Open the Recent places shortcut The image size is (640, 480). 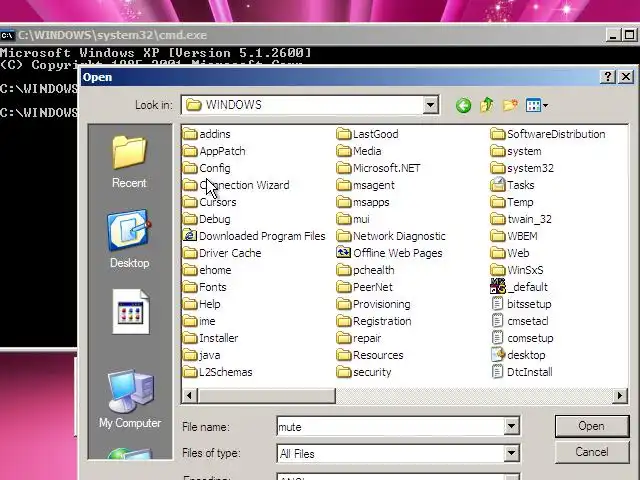129,162
